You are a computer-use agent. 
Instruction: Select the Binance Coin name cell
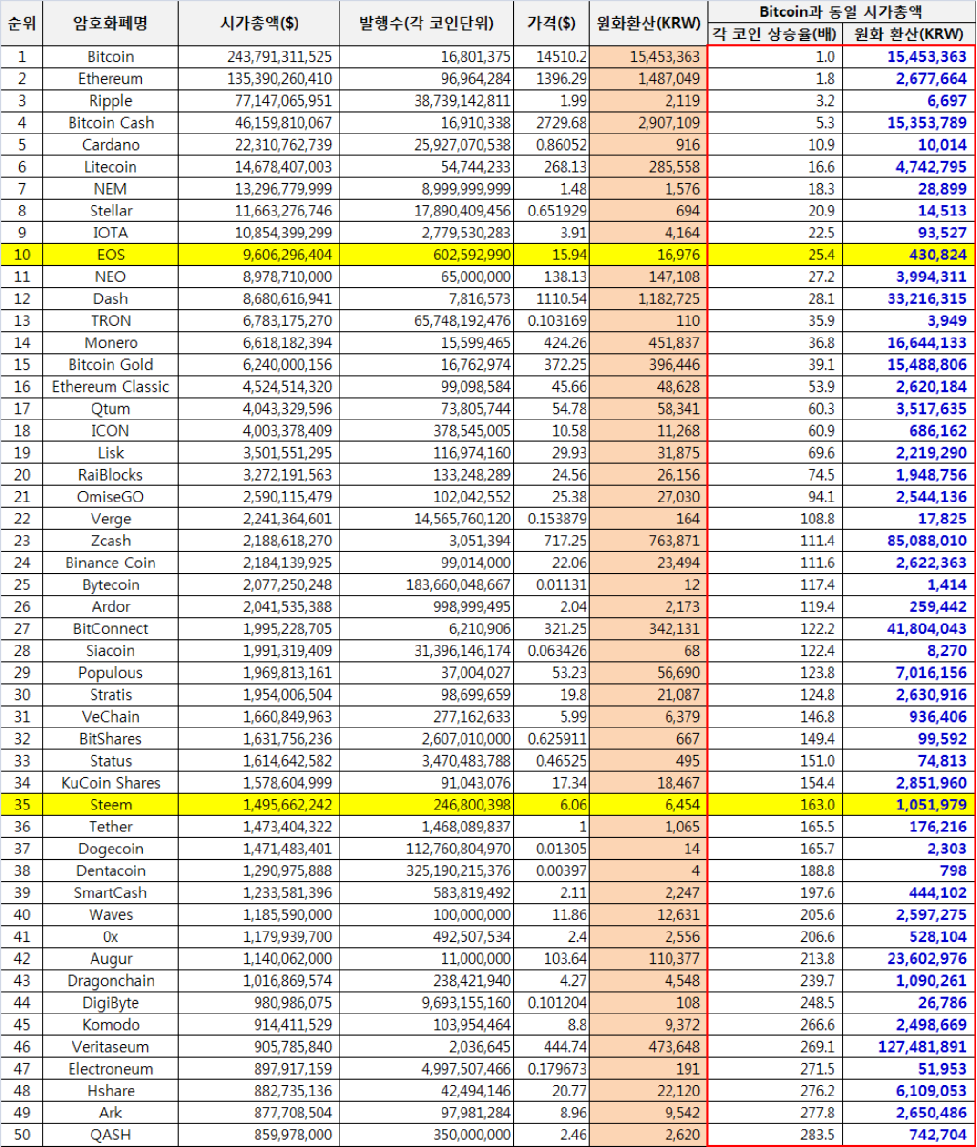[110, 563]
